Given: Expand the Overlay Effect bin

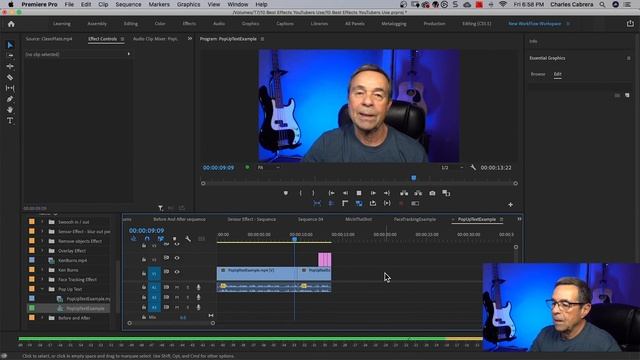Looking at the screenshot, I should point(42,251).
